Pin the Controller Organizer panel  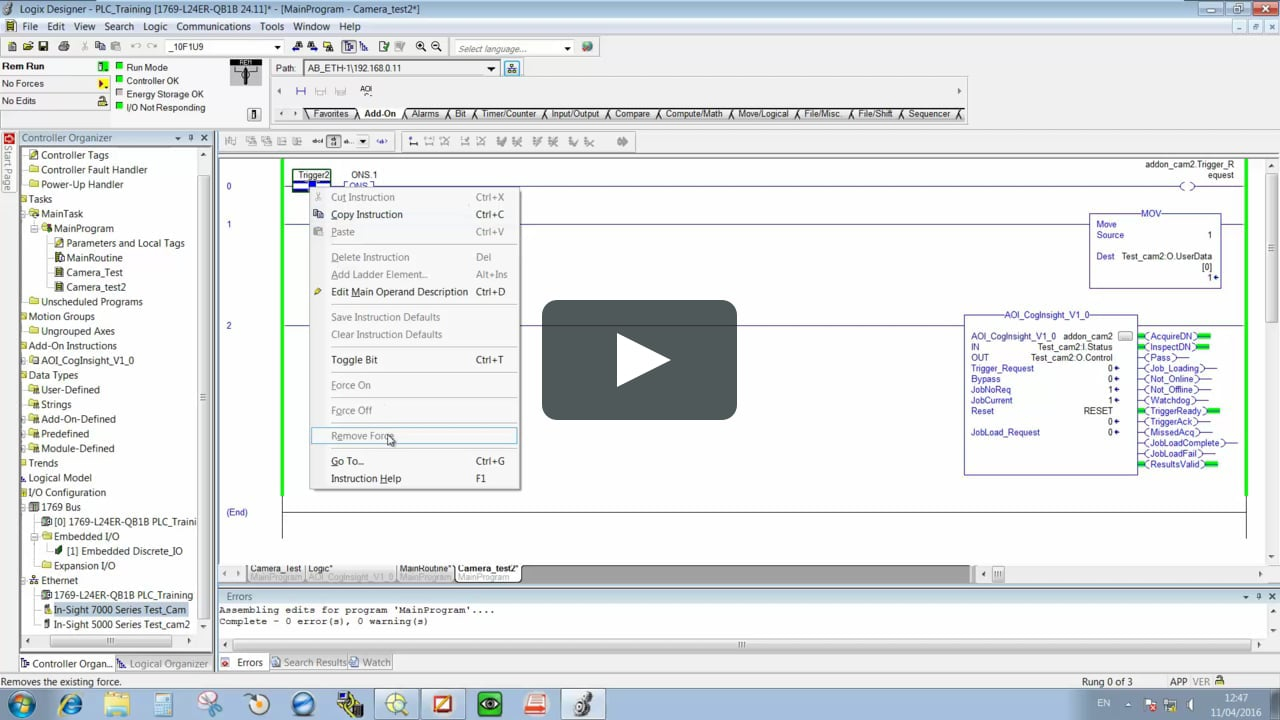click(191, 138)
